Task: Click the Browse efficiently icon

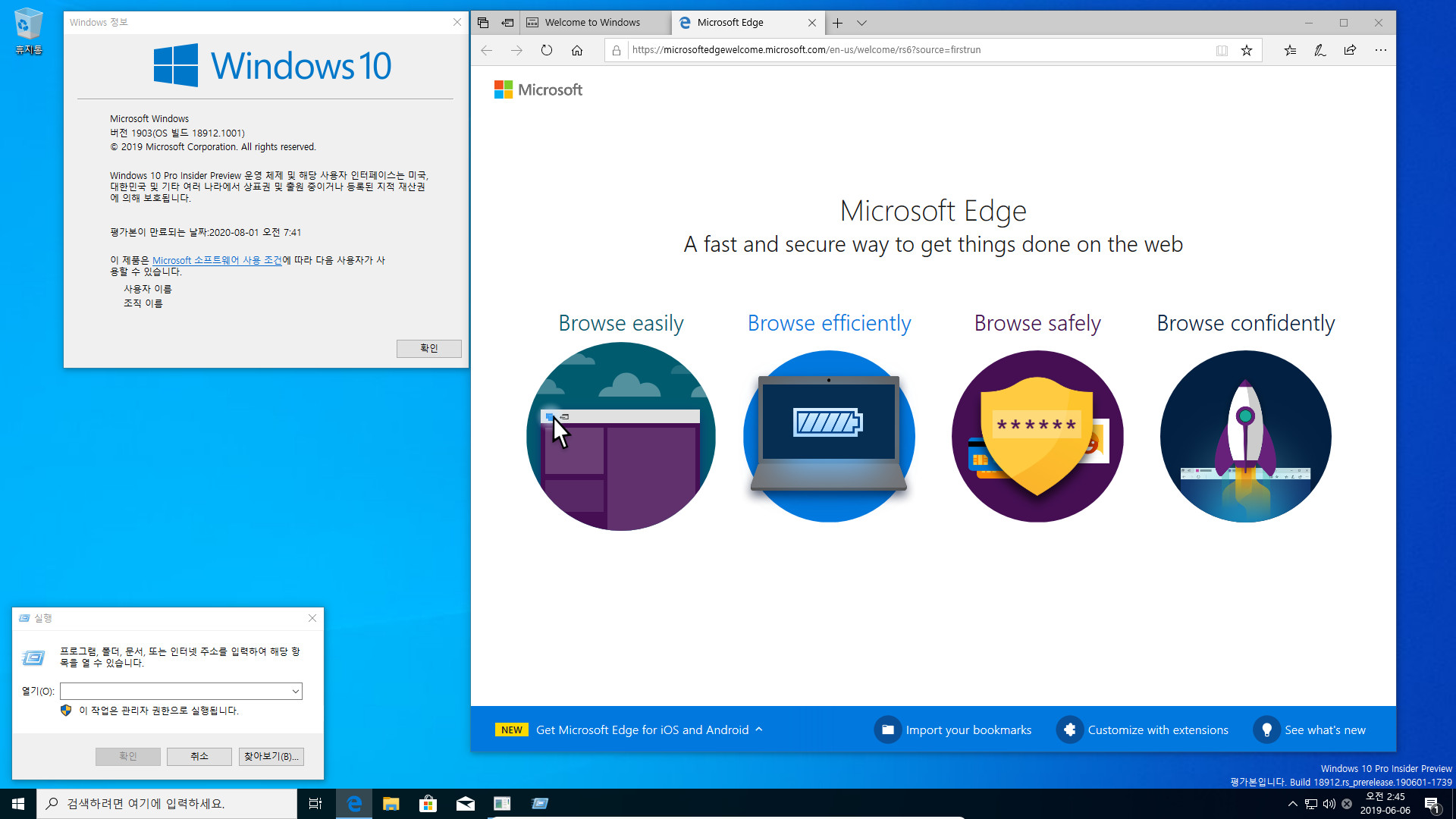Action: [829, 436]
